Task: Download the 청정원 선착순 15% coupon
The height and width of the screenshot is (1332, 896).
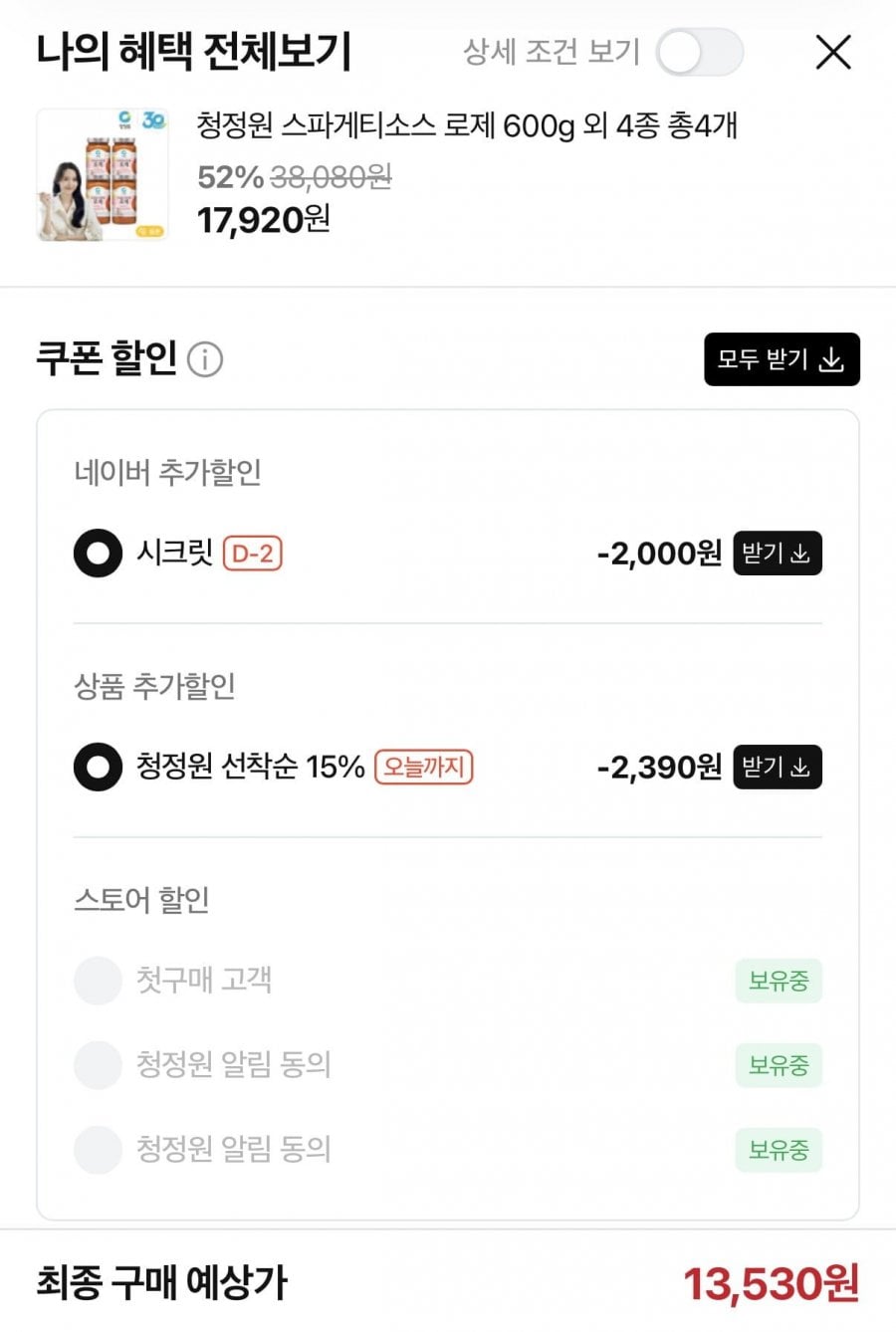Action: 777,767
